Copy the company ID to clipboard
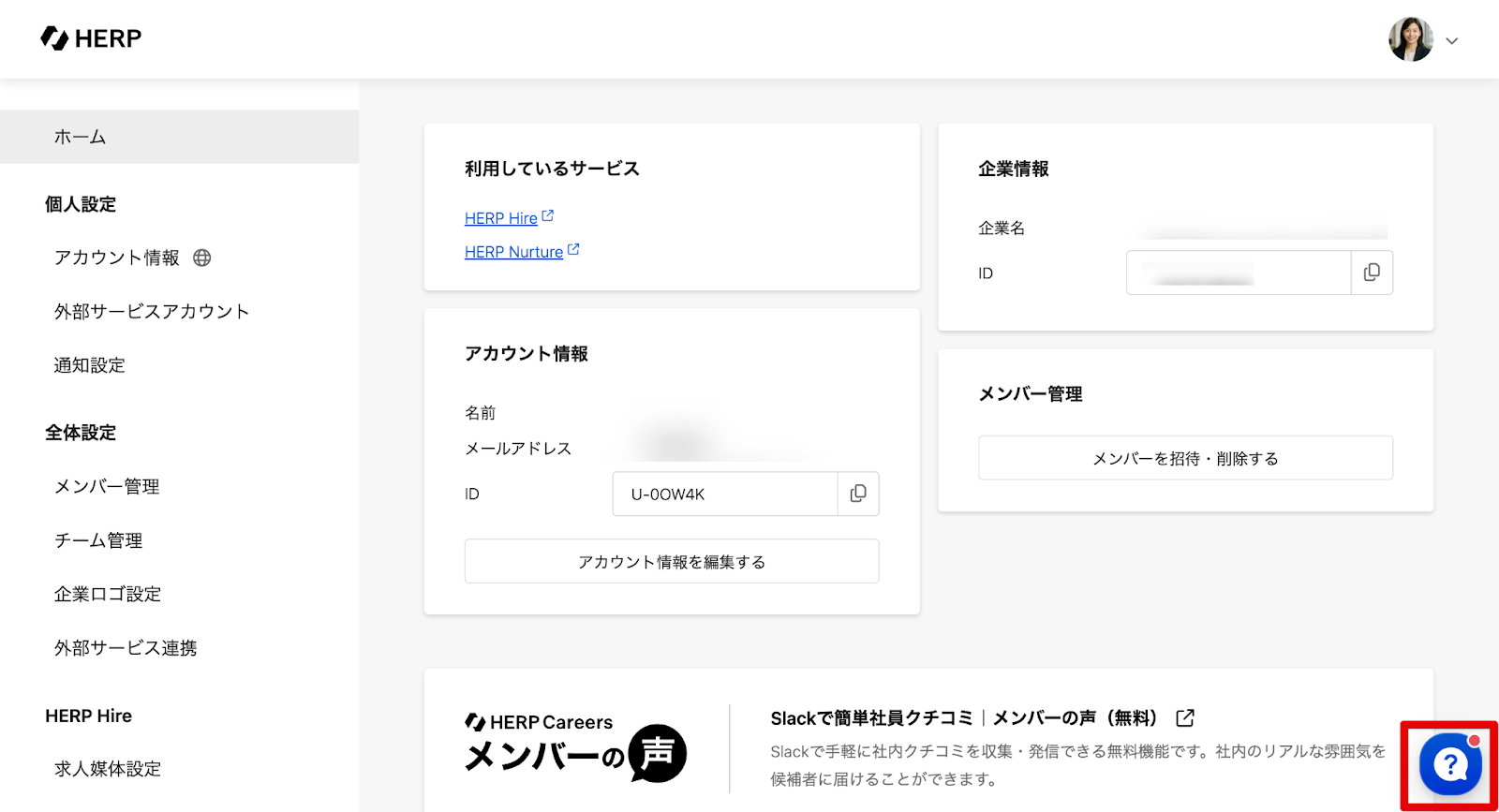Viewport: 1499px width, 812px height. pyautogui.click(x=1372, y=273)
